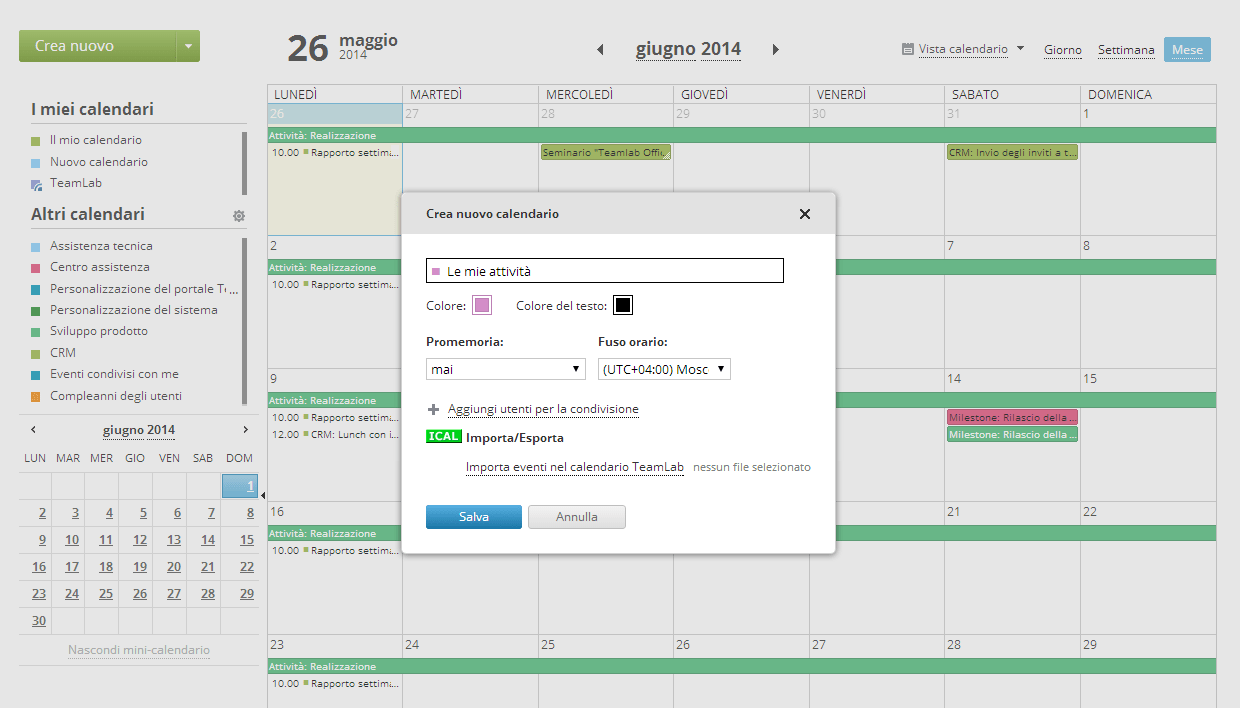
Task: Open 10.00 Rapporto settimanale on May 26
Action: pyautogui.click(x=335, y=153)
